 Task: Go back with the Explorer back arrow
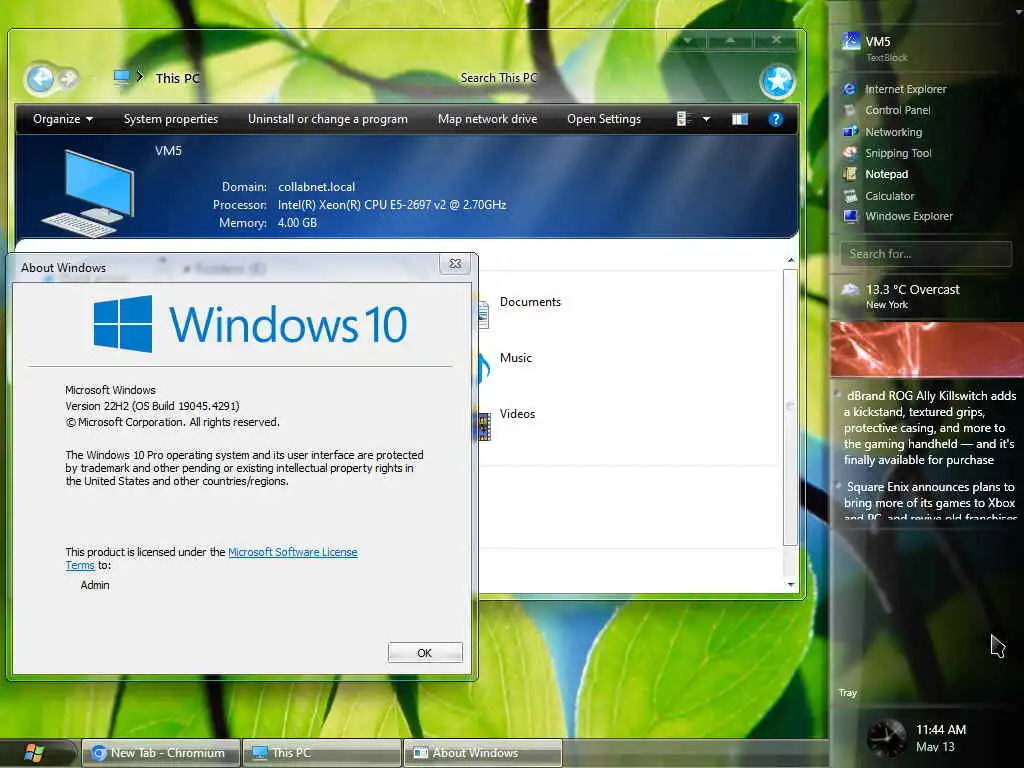[x=40, y=79]
